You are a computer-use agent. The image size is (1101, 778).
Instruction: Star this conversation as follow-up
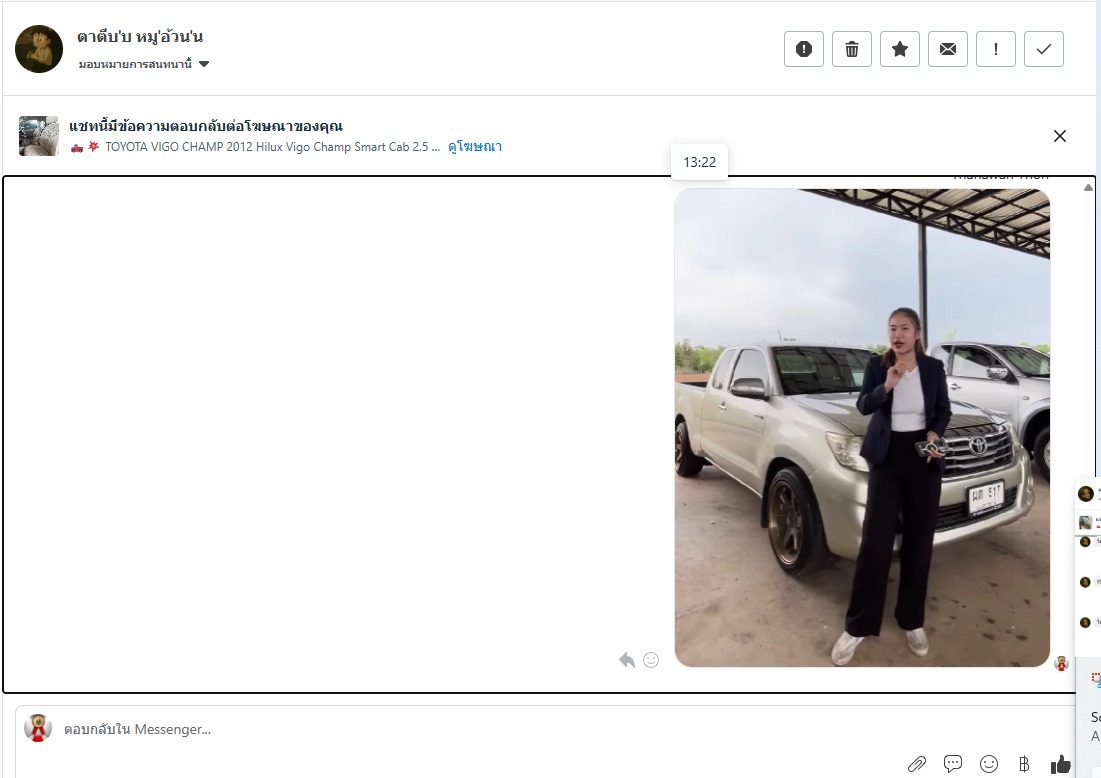click(x=899, y=49)
